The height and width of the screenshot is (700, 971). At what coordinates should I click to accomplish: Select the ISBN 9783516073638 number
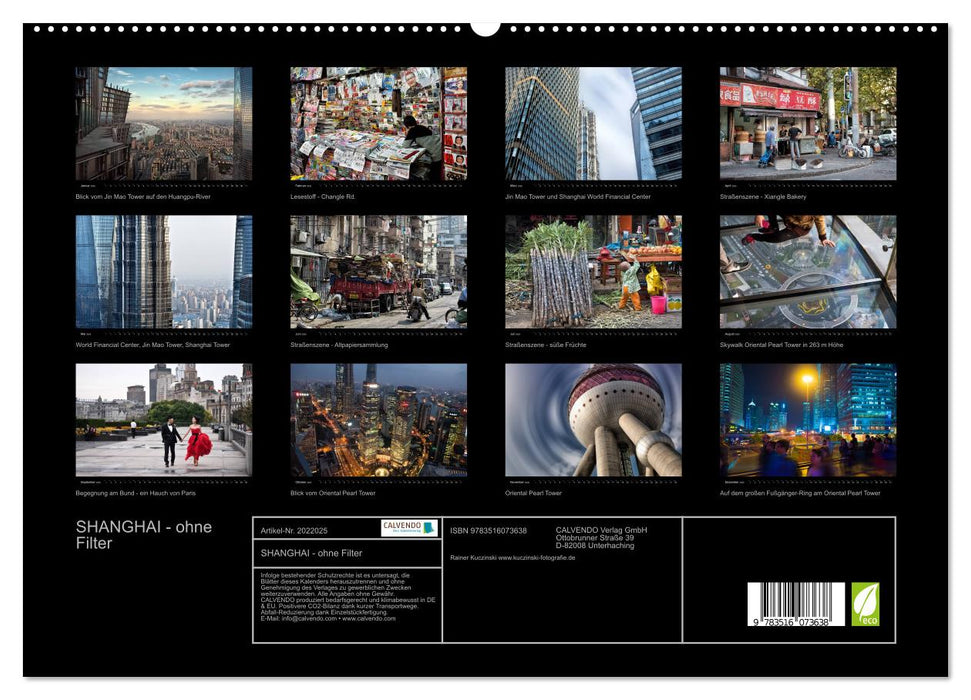pos(491,531)
